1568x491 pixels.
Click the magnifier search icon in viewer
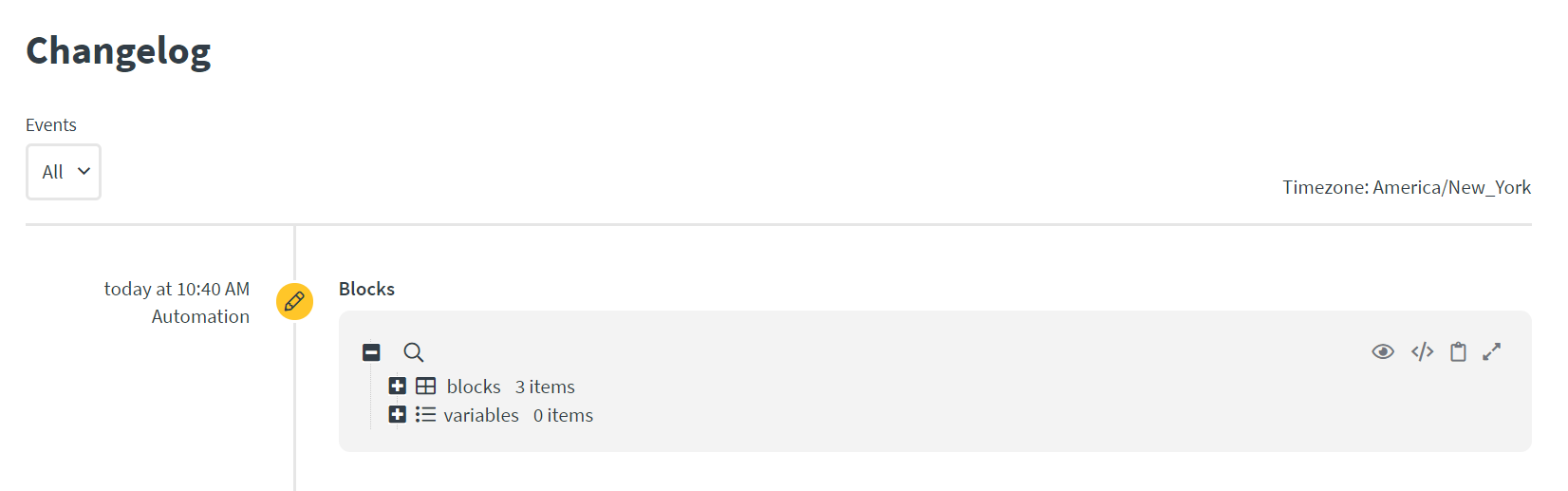click(413, 352)
